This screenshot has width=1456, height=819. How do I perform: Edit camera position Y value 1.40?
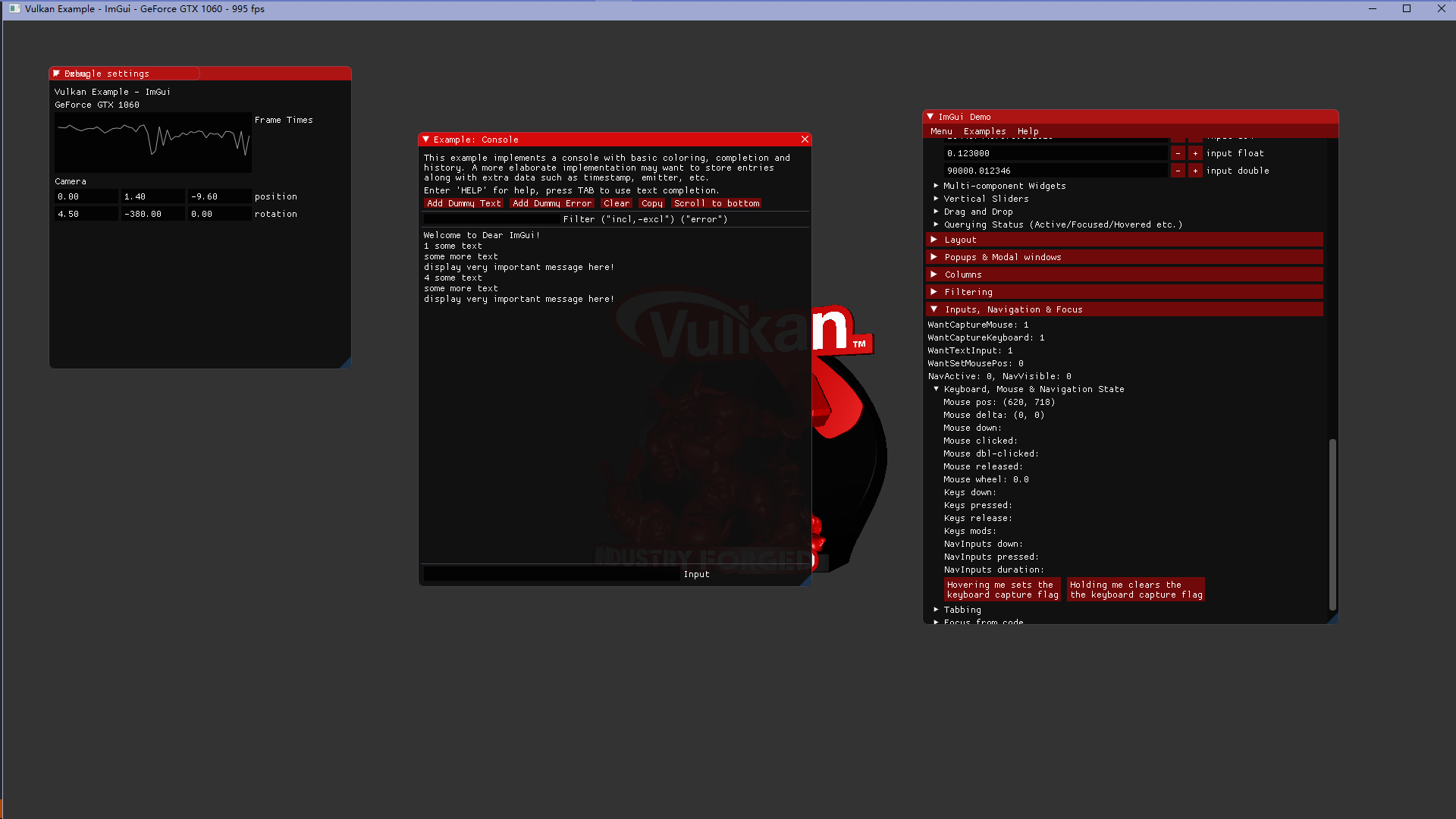[152, 196]
